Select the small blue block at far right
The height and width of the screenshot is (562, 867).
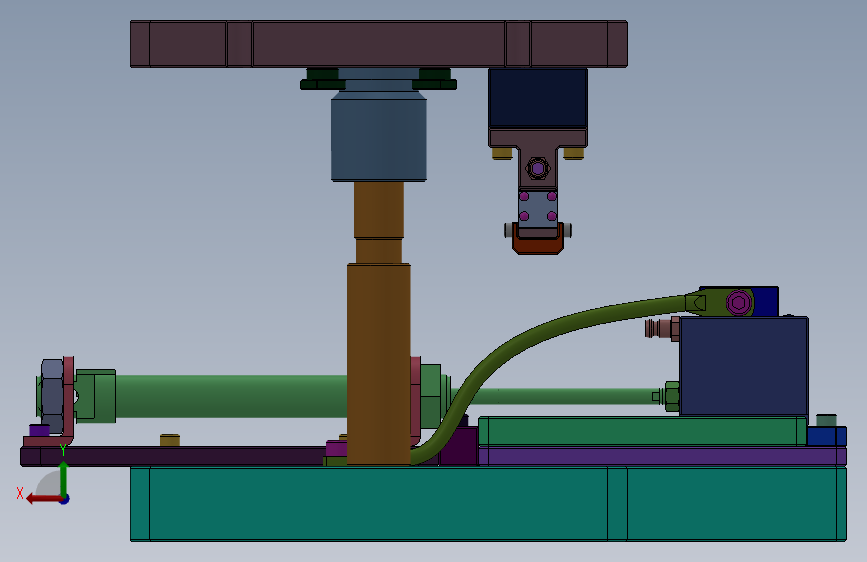[x=827, y=436]
